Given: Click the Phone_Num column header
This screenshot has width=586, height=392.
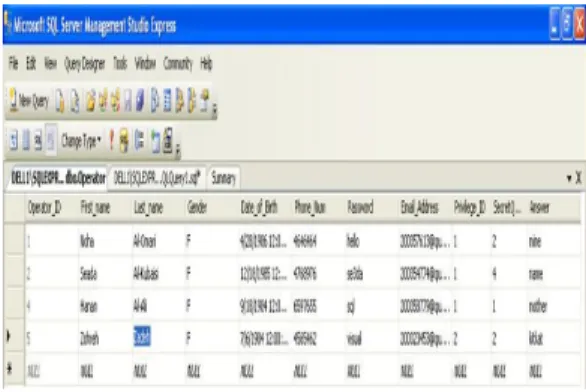Looking at the screenshot, I should 318,207.
